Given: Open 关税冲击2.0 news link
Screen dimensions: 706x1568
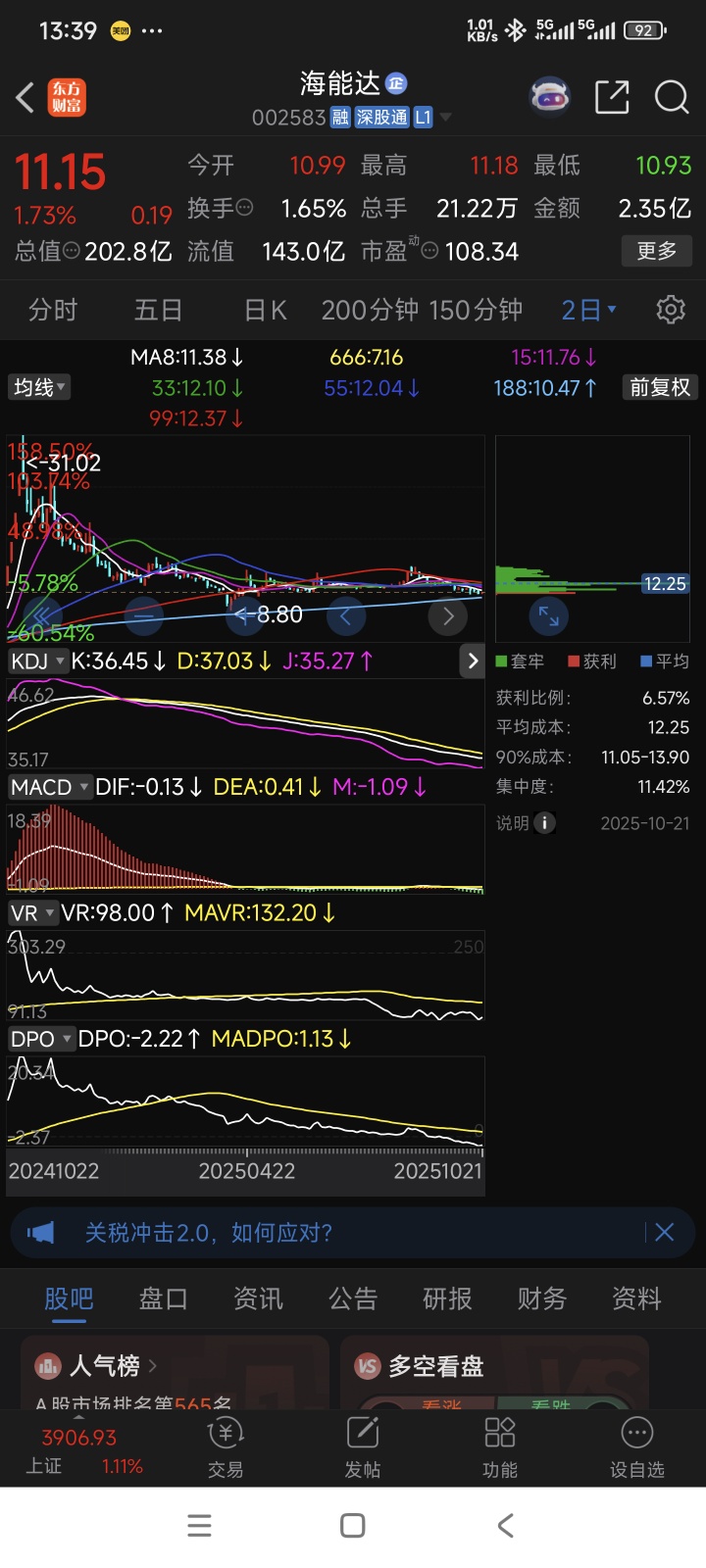Looking at the screenshot, I should (x=209, y=1233).
